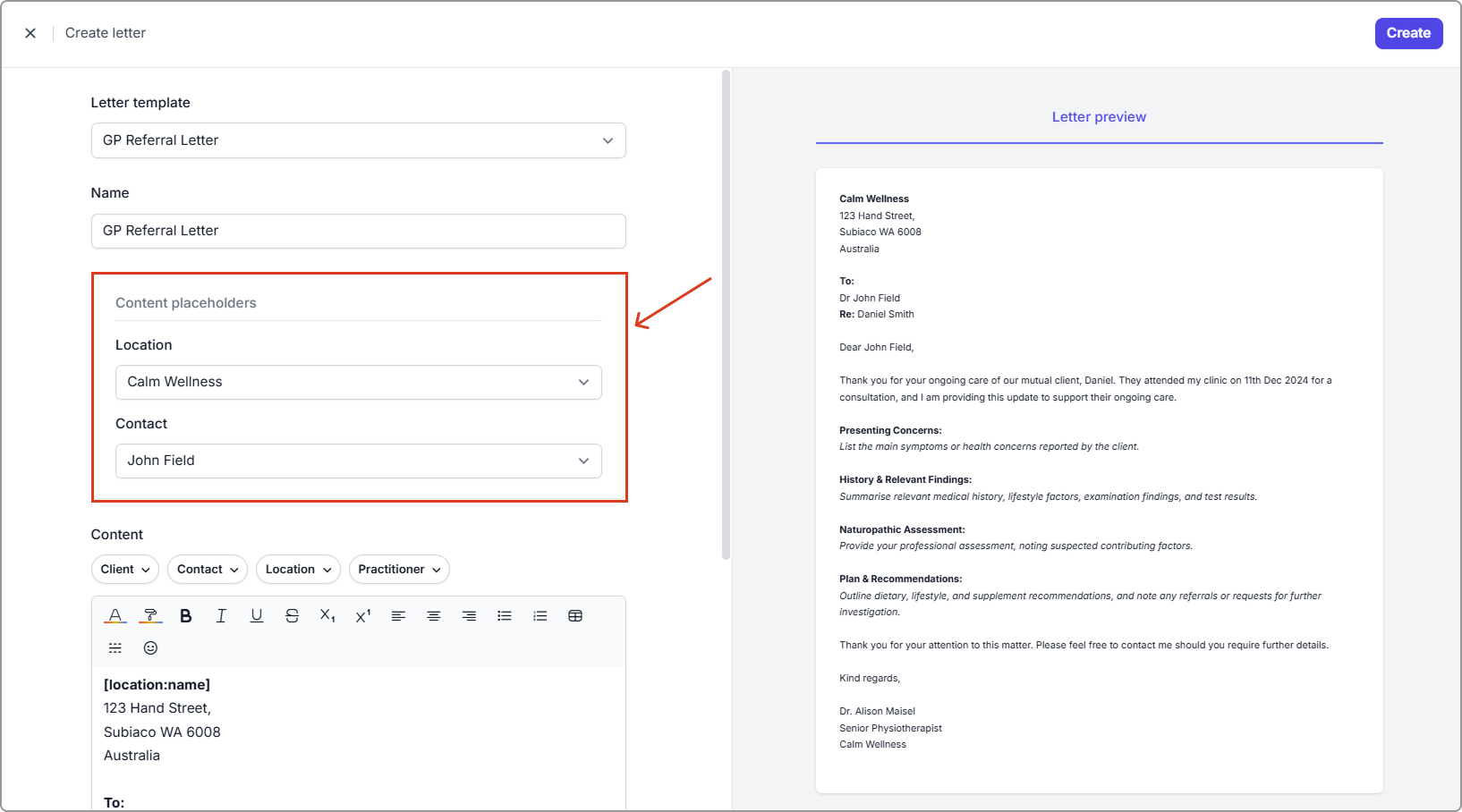The width and height of the screenshot is (1462, 812).
Task: Open the emoji picker
Action: point(150,648)
